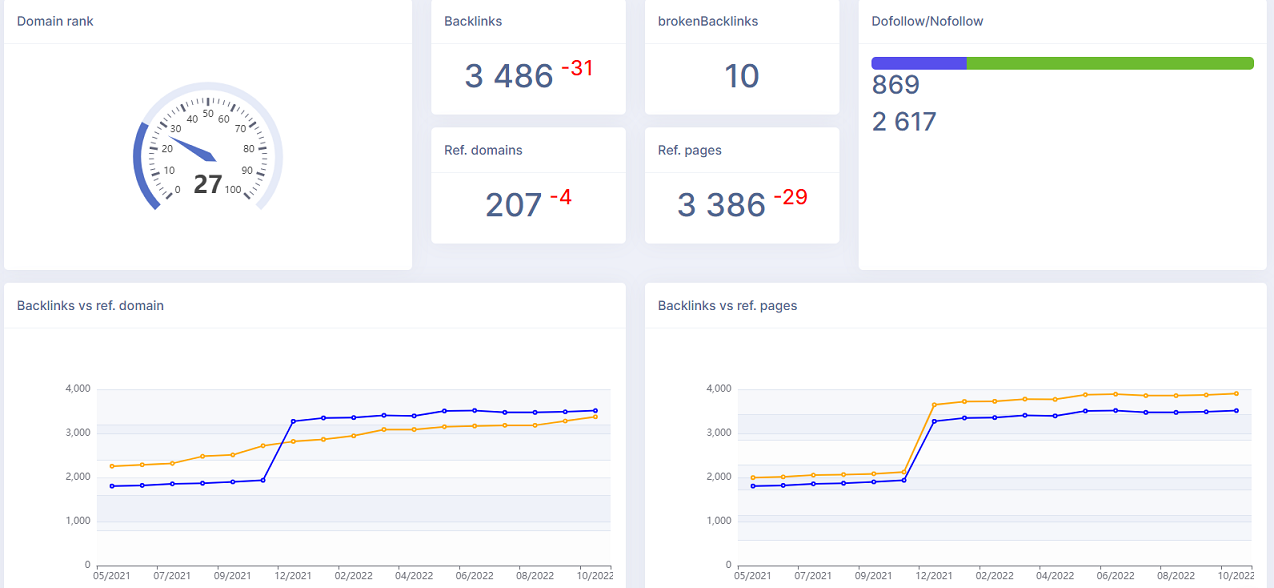Image resolution: width=1274 pixels, height=588 pixels.
Task: Click 3,000 axis label in ref. pages chart
Action: (x=717, y=432)
